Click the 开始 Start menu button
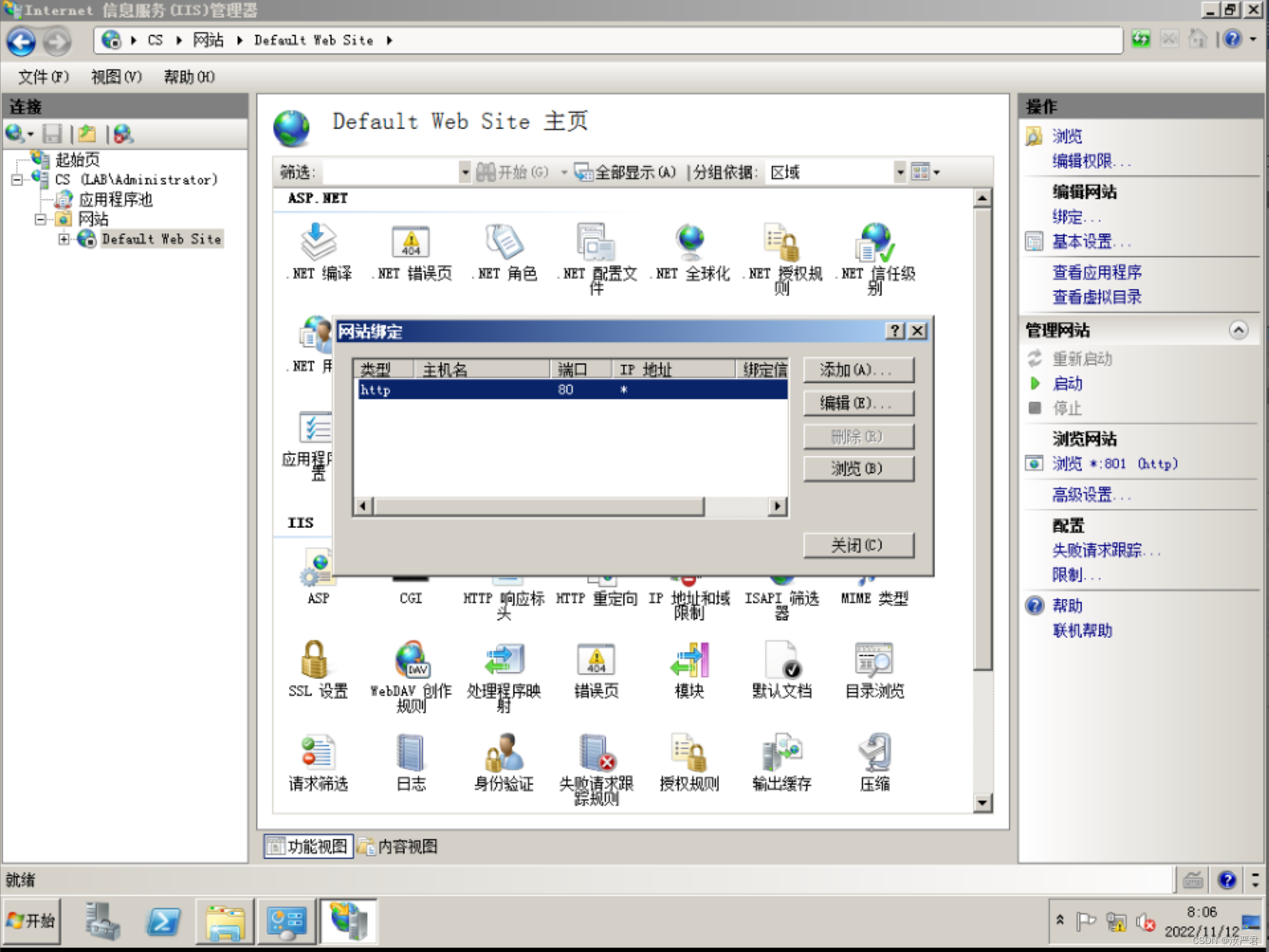1269x952 pixels. tap(31, 921)
